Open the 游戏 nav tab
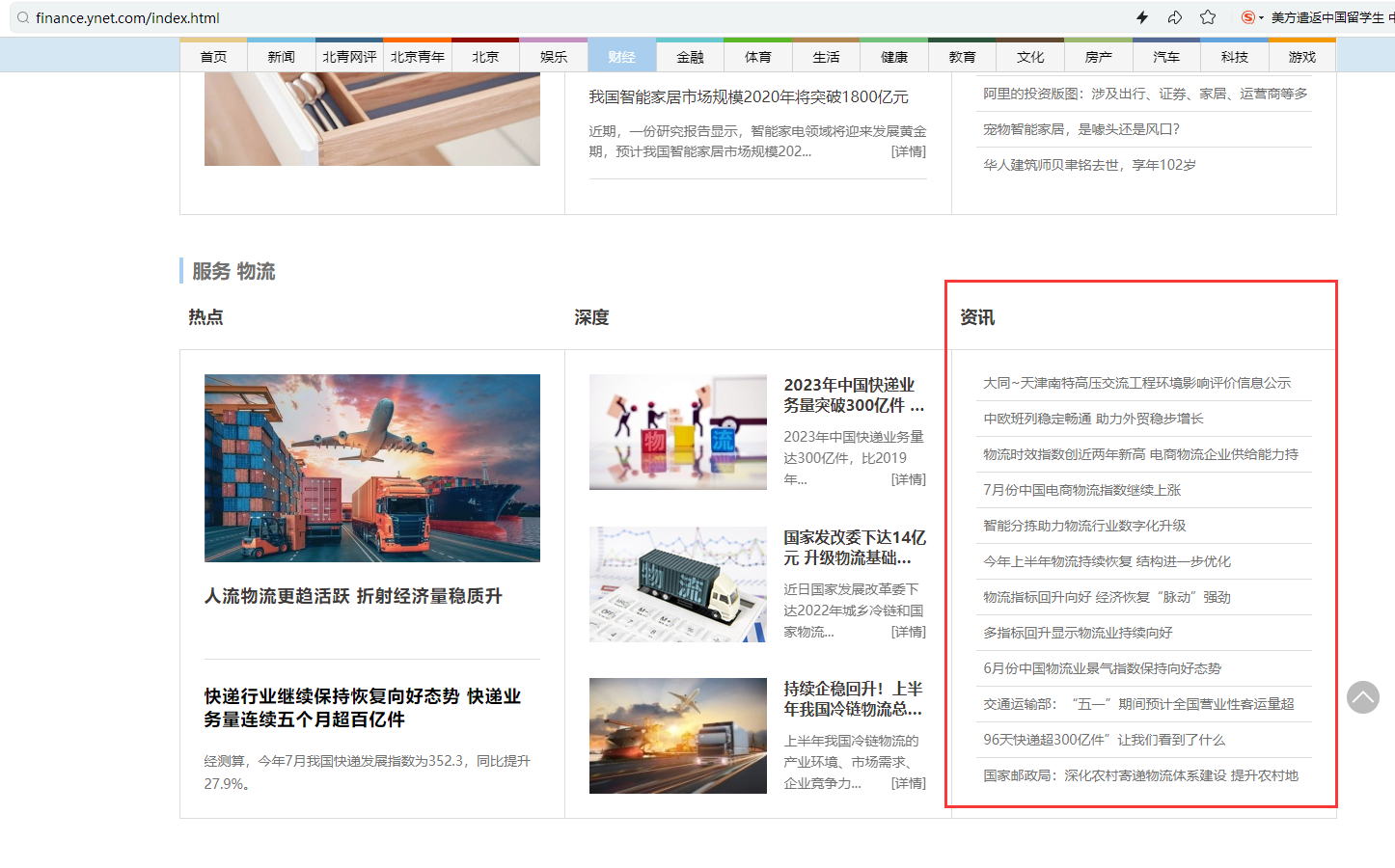This screenshot has width=1395, height=868. [1302, 57]
